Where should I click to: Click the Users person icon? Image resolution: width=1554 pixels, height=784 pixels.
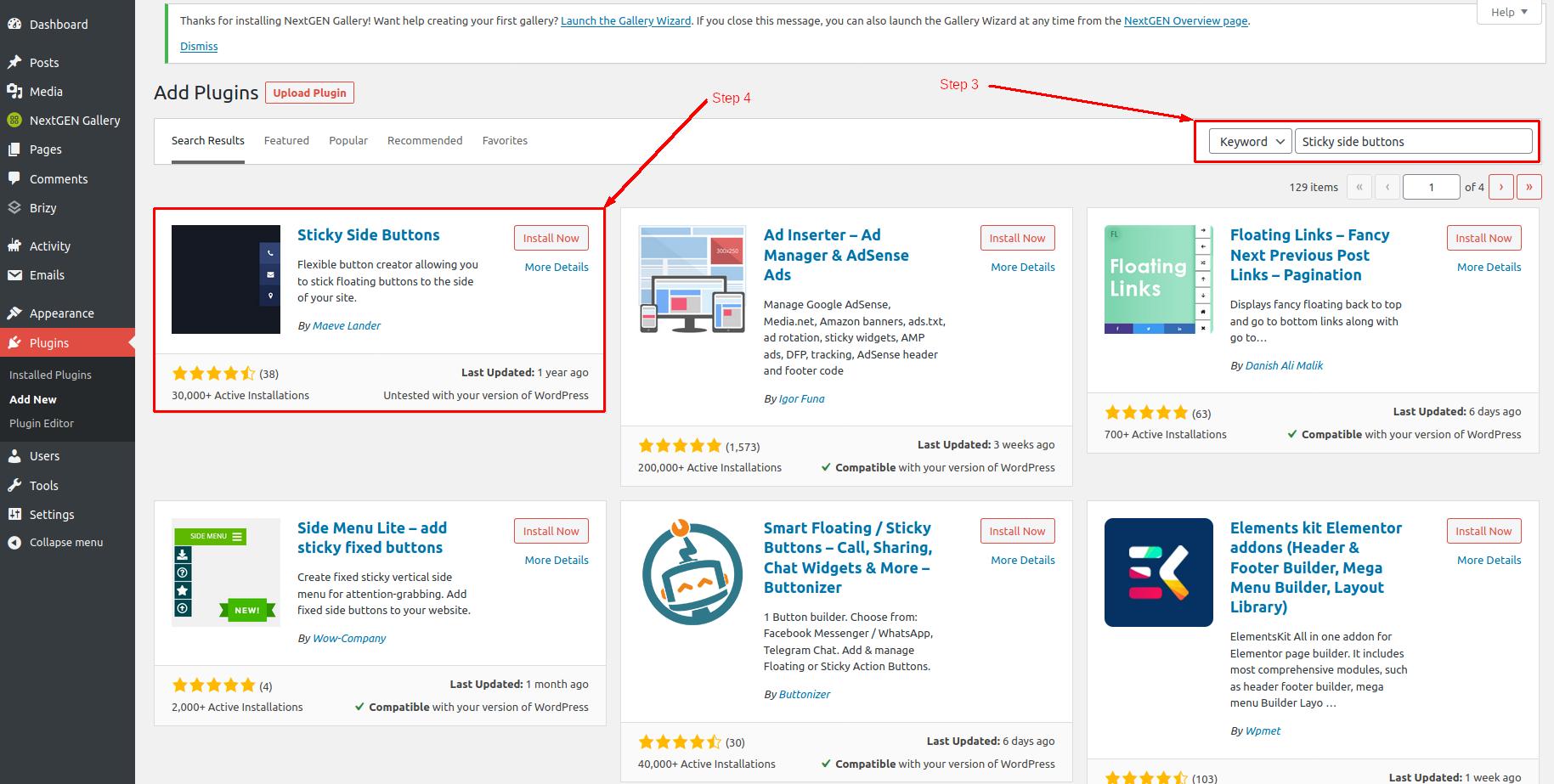coord(14,455)
